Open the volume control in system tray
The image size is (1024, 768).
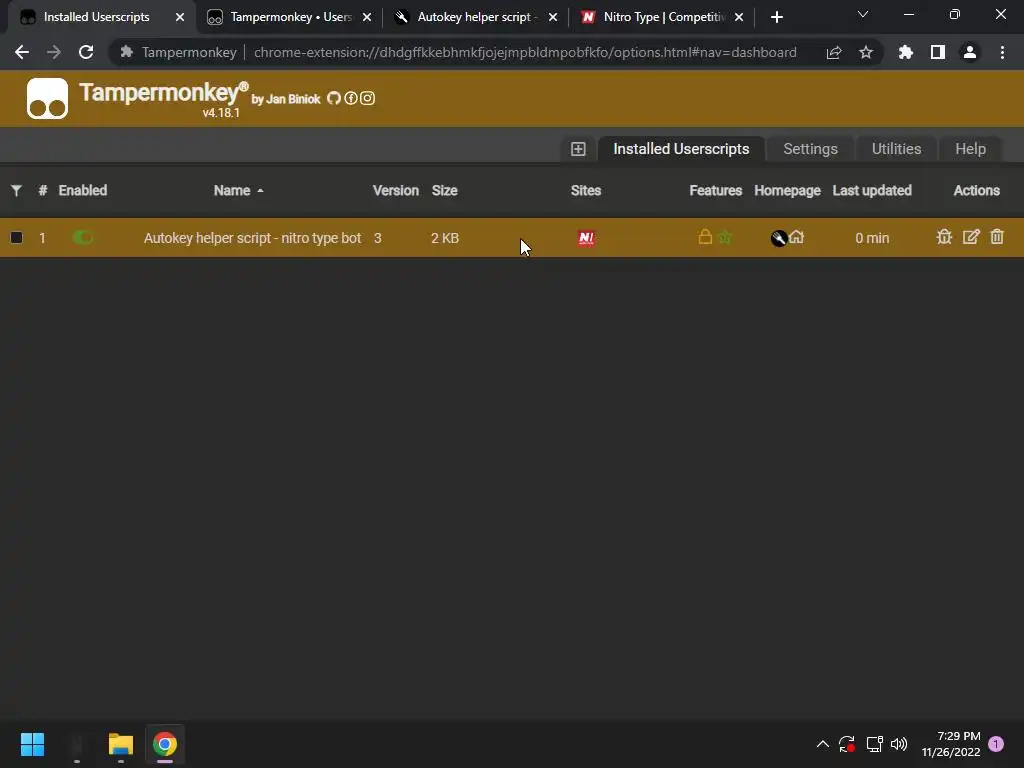coord(899,744)
